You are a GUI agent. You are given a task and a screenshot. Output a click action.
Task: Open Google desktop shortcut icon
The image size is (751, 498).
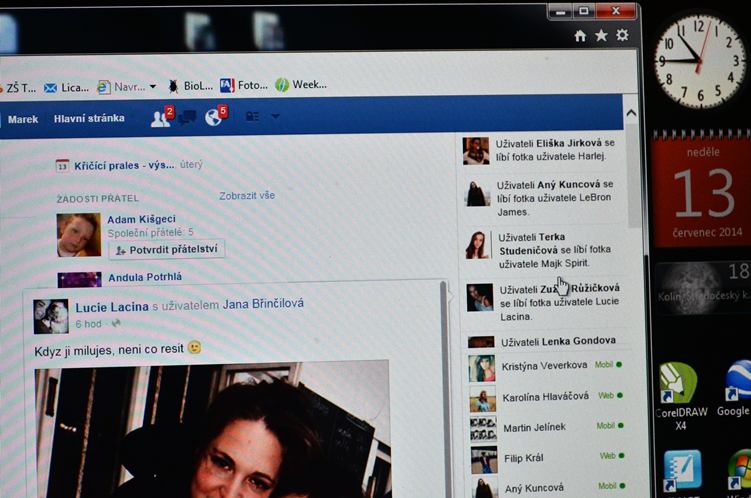click(734, 389)
